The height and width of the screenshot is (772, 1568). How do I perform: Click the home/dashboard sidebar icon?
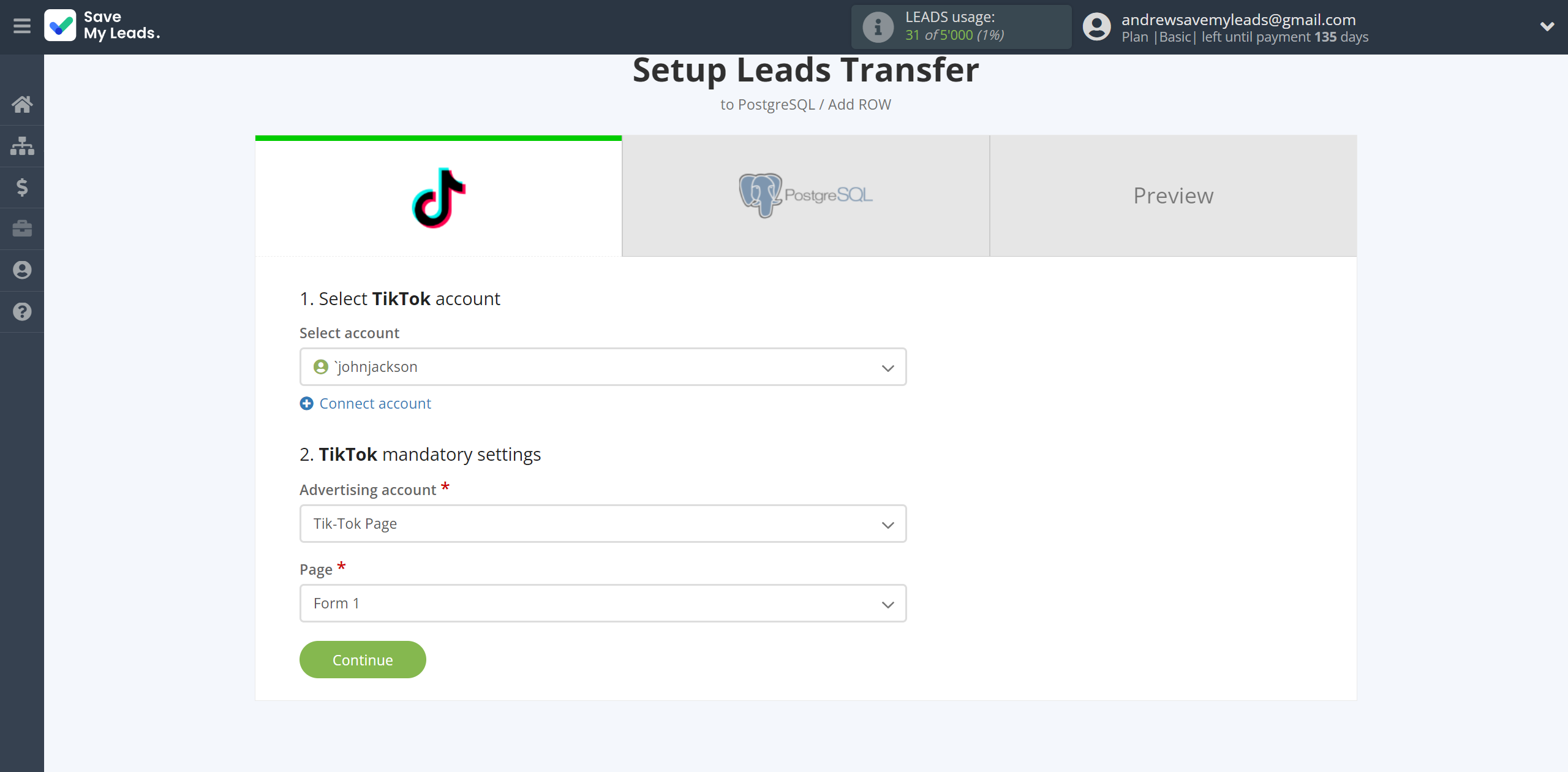click(x=22, y=103)
